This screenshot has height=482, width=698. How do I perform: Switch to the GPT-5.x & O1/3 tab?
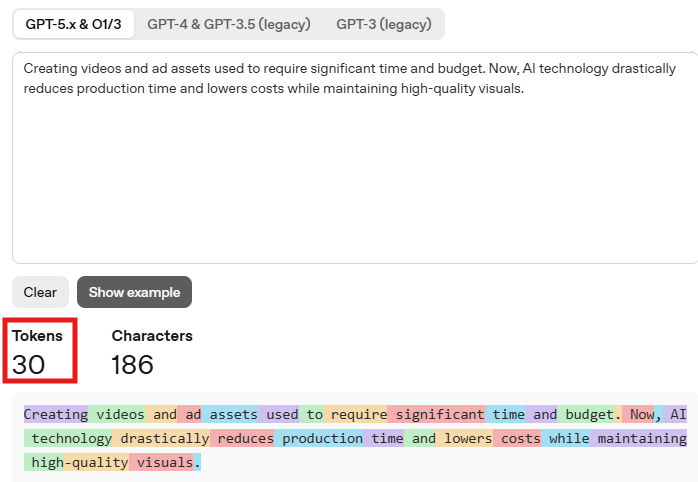coord(73,24)
